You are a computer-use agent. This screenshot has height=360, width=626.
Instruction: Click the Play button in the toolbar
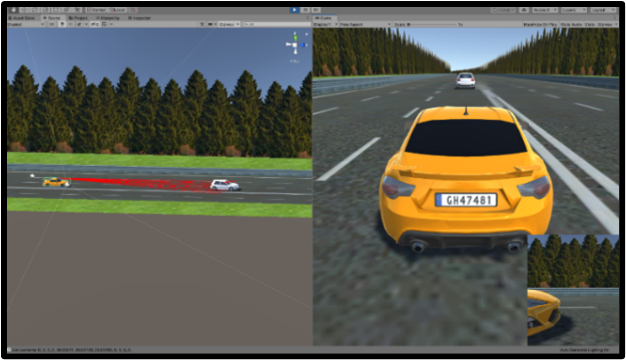coord(295,10)
